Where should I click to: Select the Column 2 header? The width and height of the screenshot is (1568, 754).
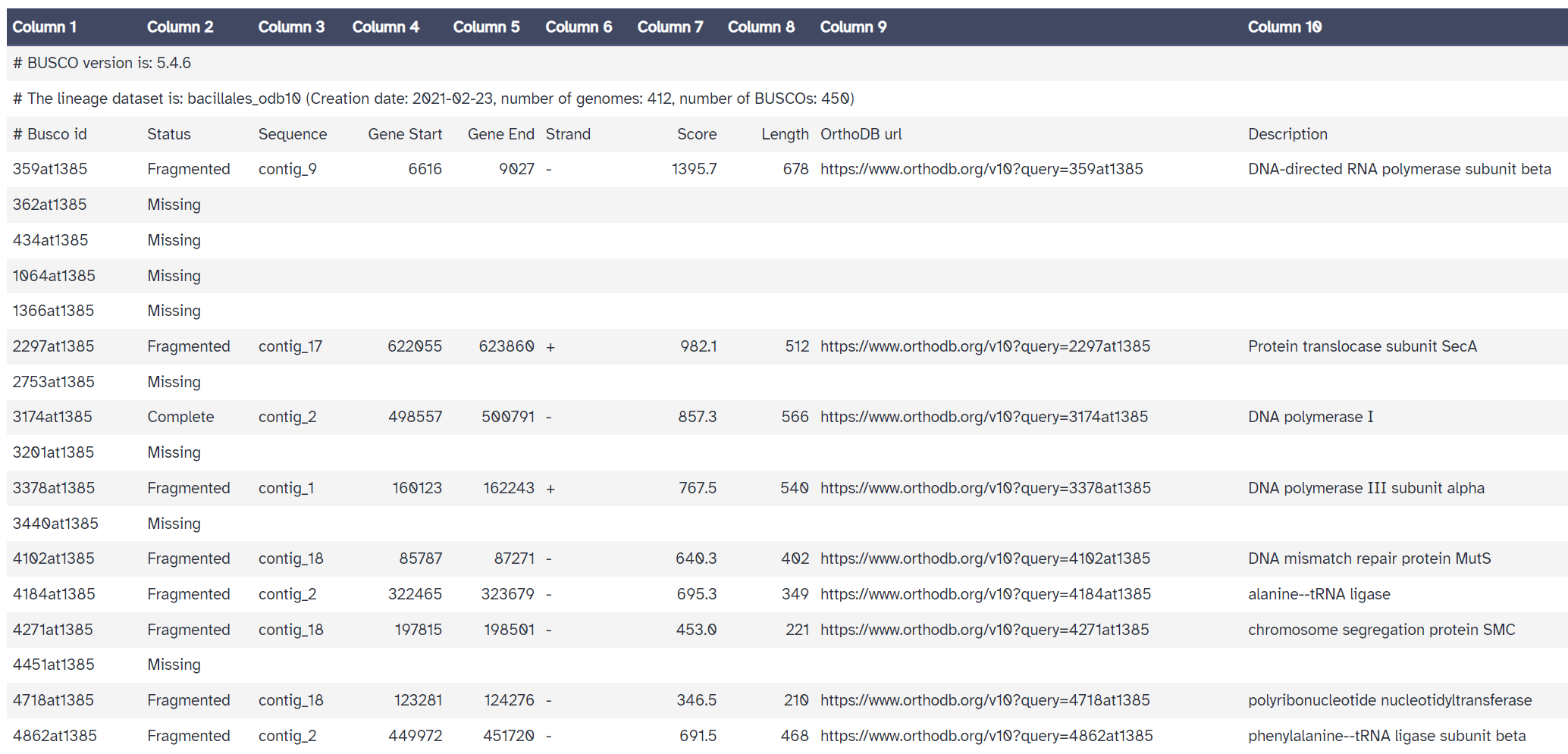point(180,27)
